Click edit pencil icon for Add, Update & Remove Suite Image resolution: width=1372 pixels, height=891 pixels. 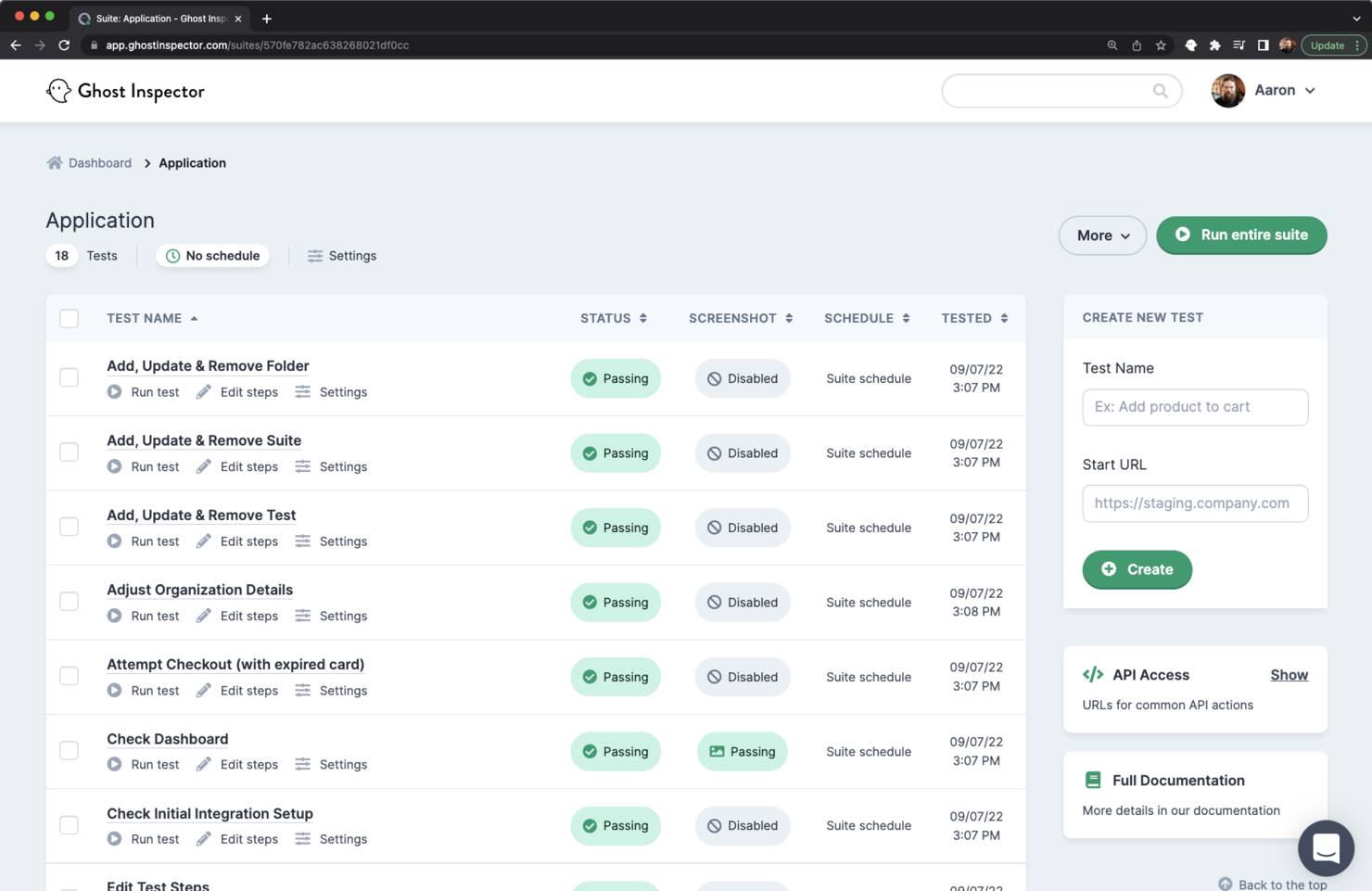[204, 466]
